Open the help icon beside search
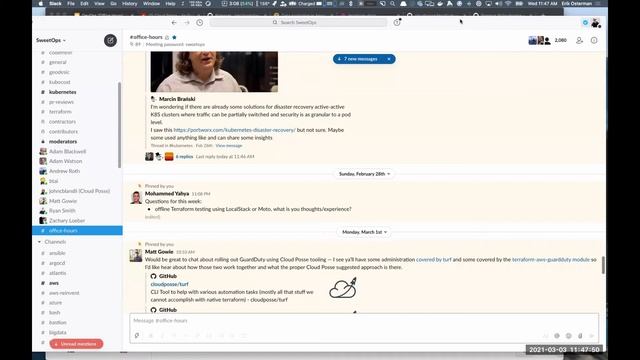This screenshot has height=360, width=640. pyautogui.click(x=397, y=22)
